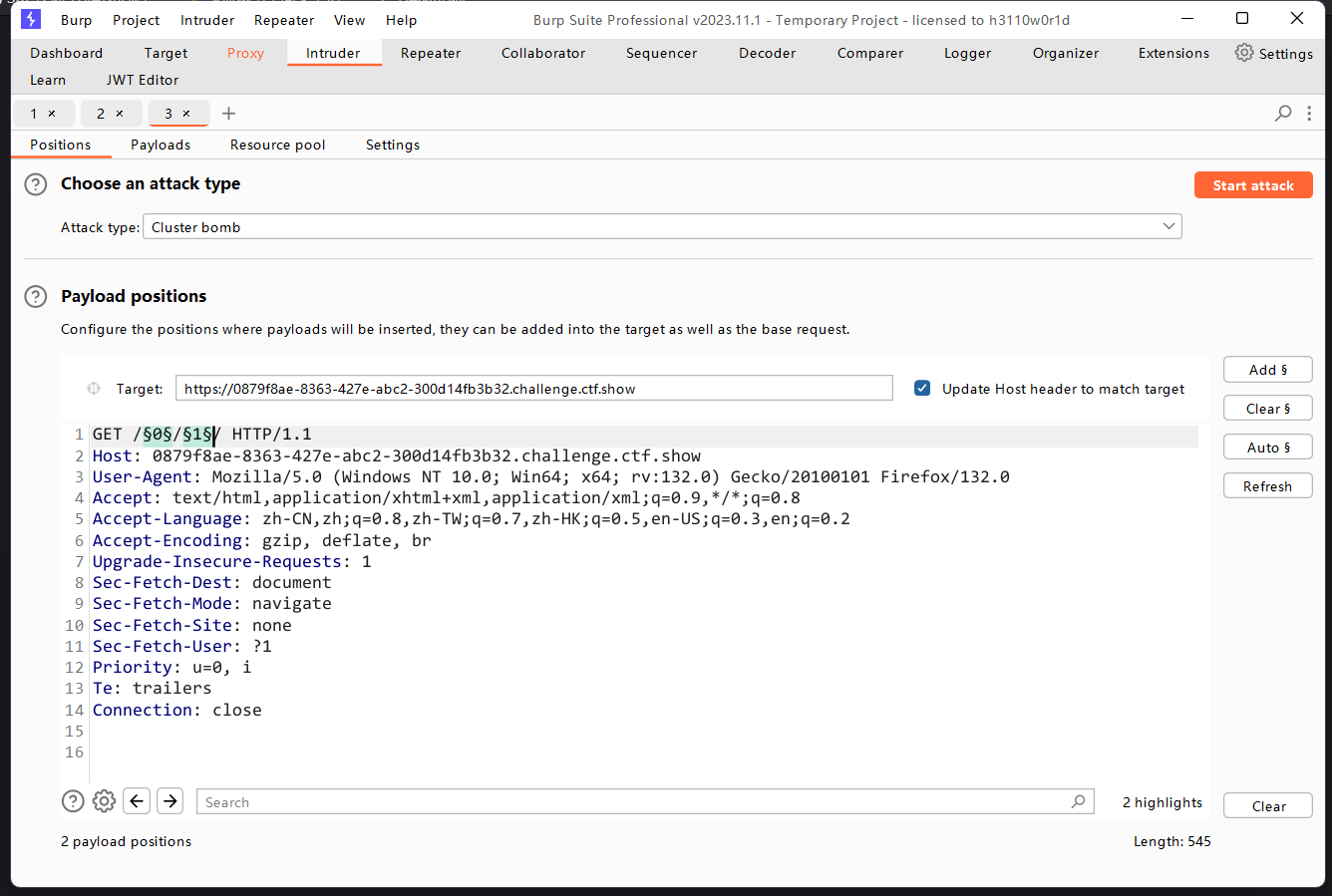
Task: Open the Help menu
Action: click(402, 20)
